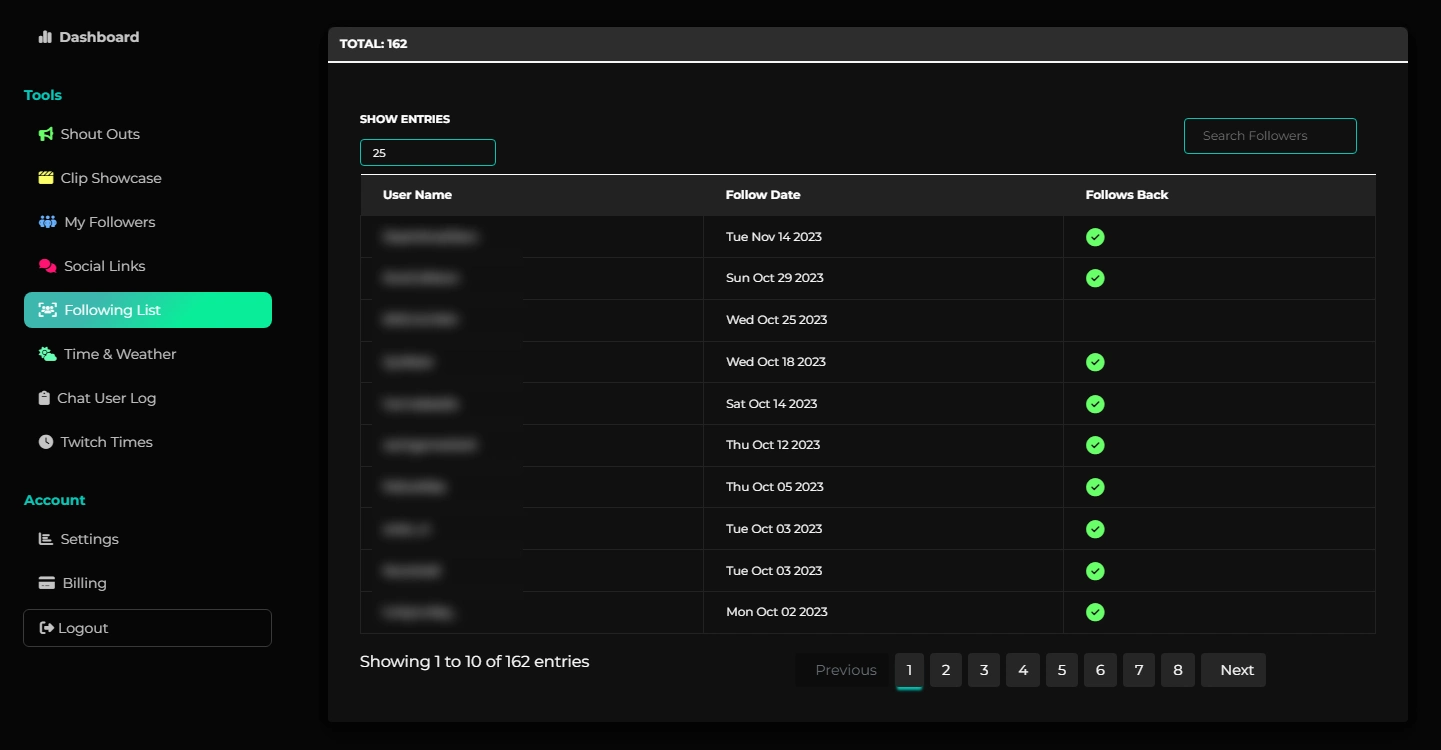Click green check for Sat Oct 14 2023

[x=1095, y=404]
